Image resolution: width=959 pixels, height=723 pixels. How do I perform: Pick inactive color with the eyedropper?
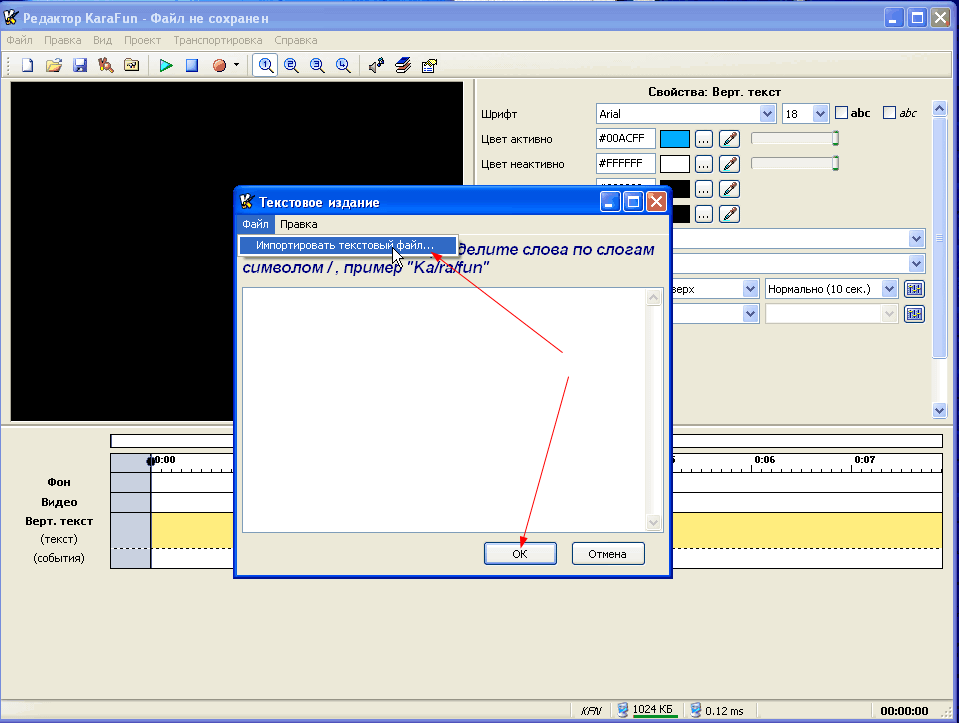coord(730,165)
